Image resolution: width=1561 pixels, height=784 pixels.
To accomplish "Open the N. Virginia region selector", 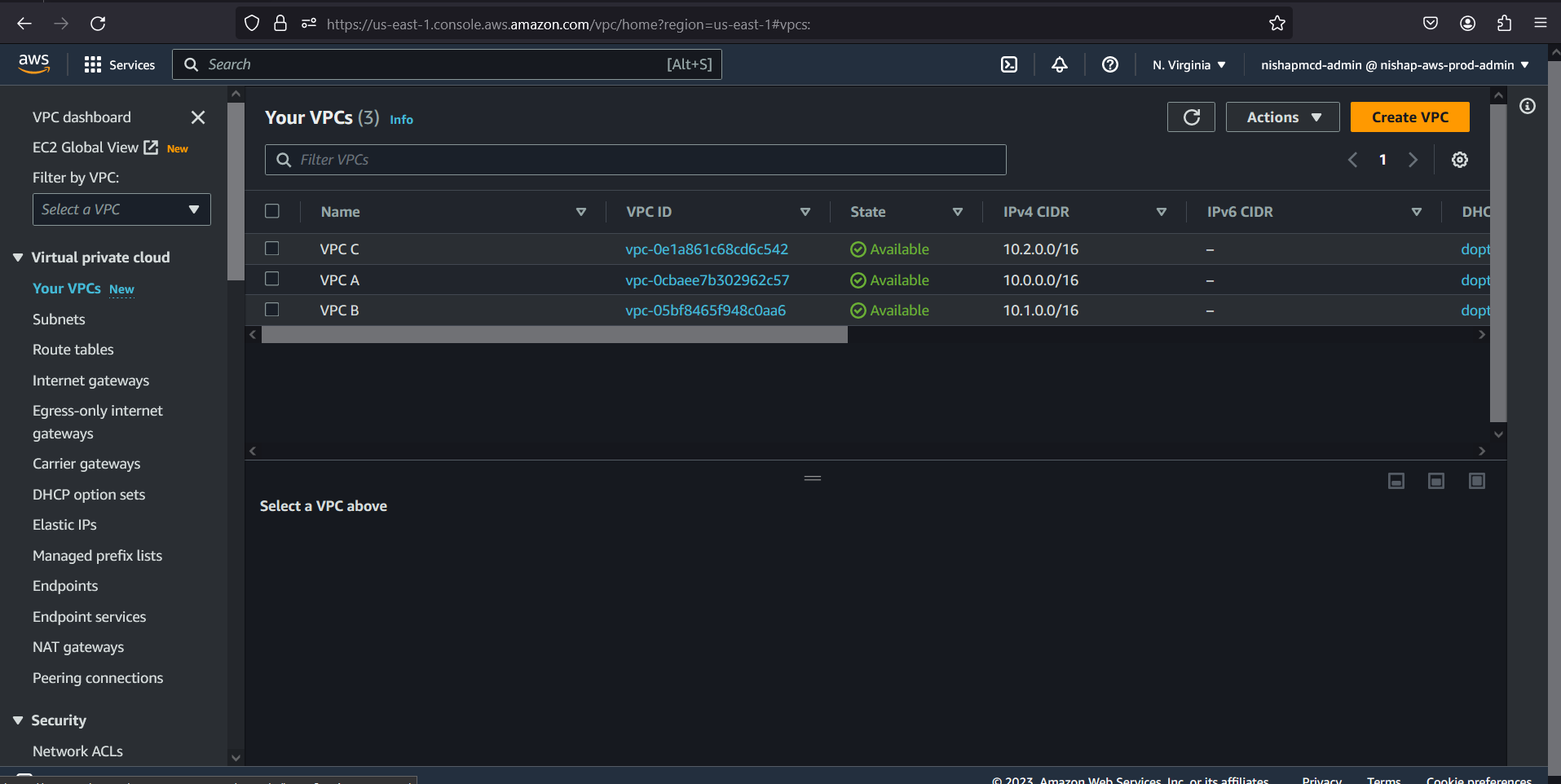I will click(1188, 65).
